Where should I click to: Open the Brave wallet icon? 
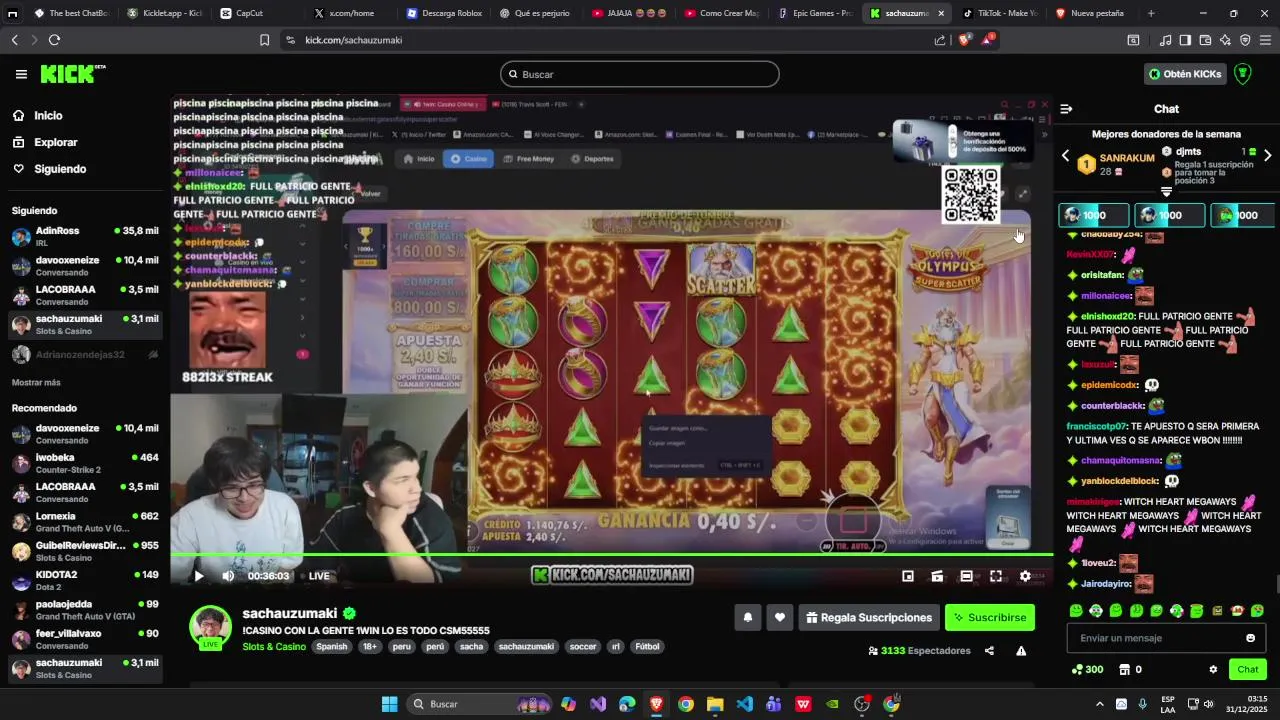click(1205, 40)
